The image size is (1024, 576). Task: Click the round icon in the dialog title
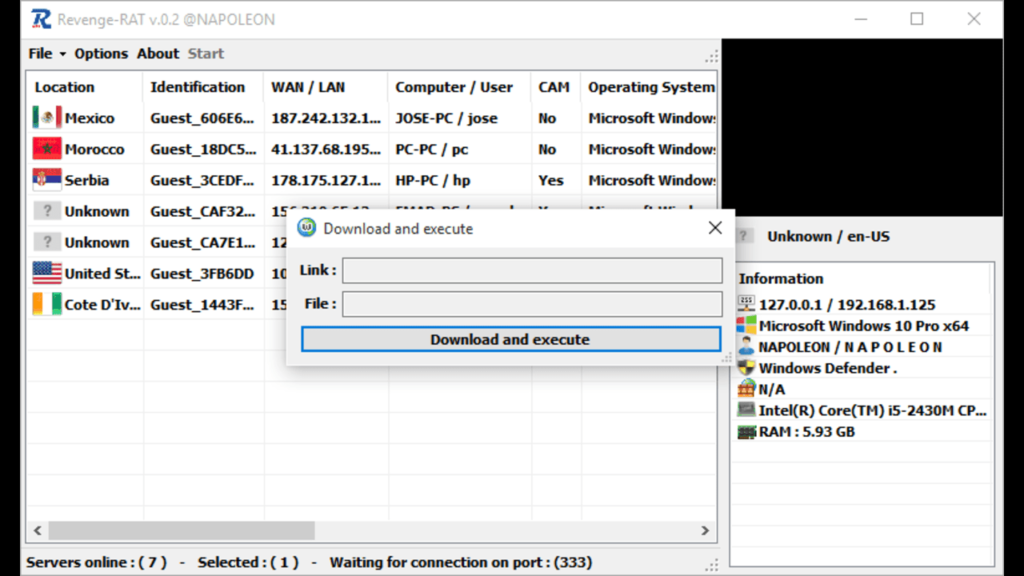tap(306, 228)
